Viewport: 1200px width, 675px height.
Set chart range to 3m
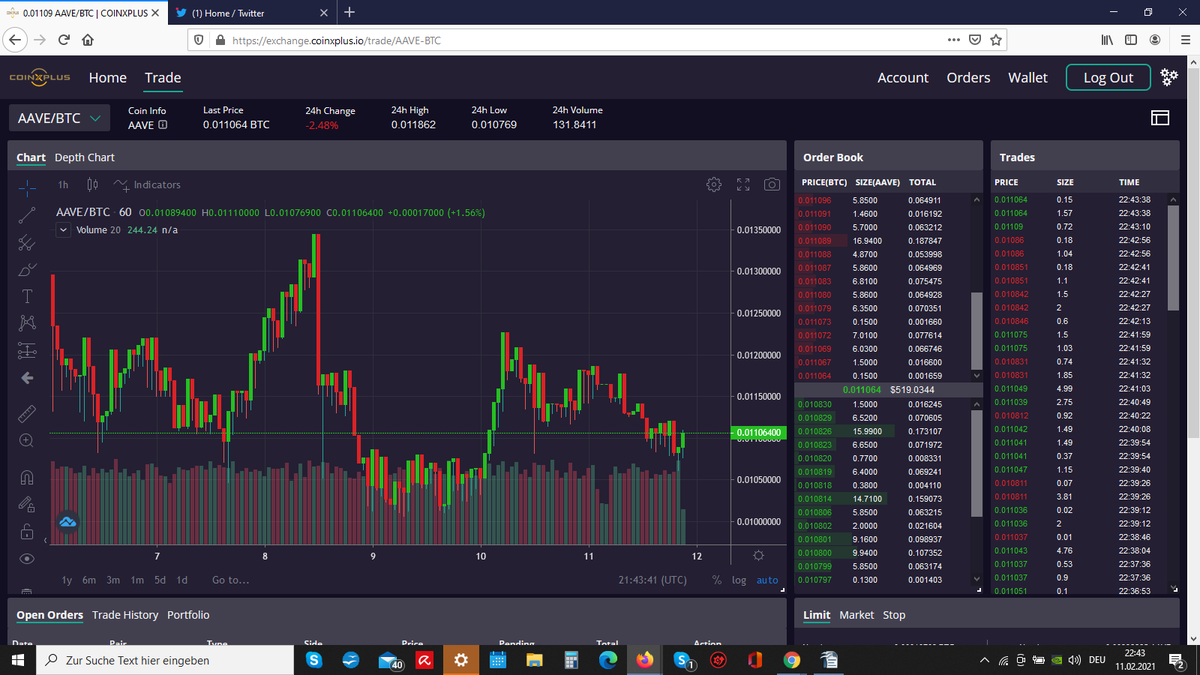[114, 580]
